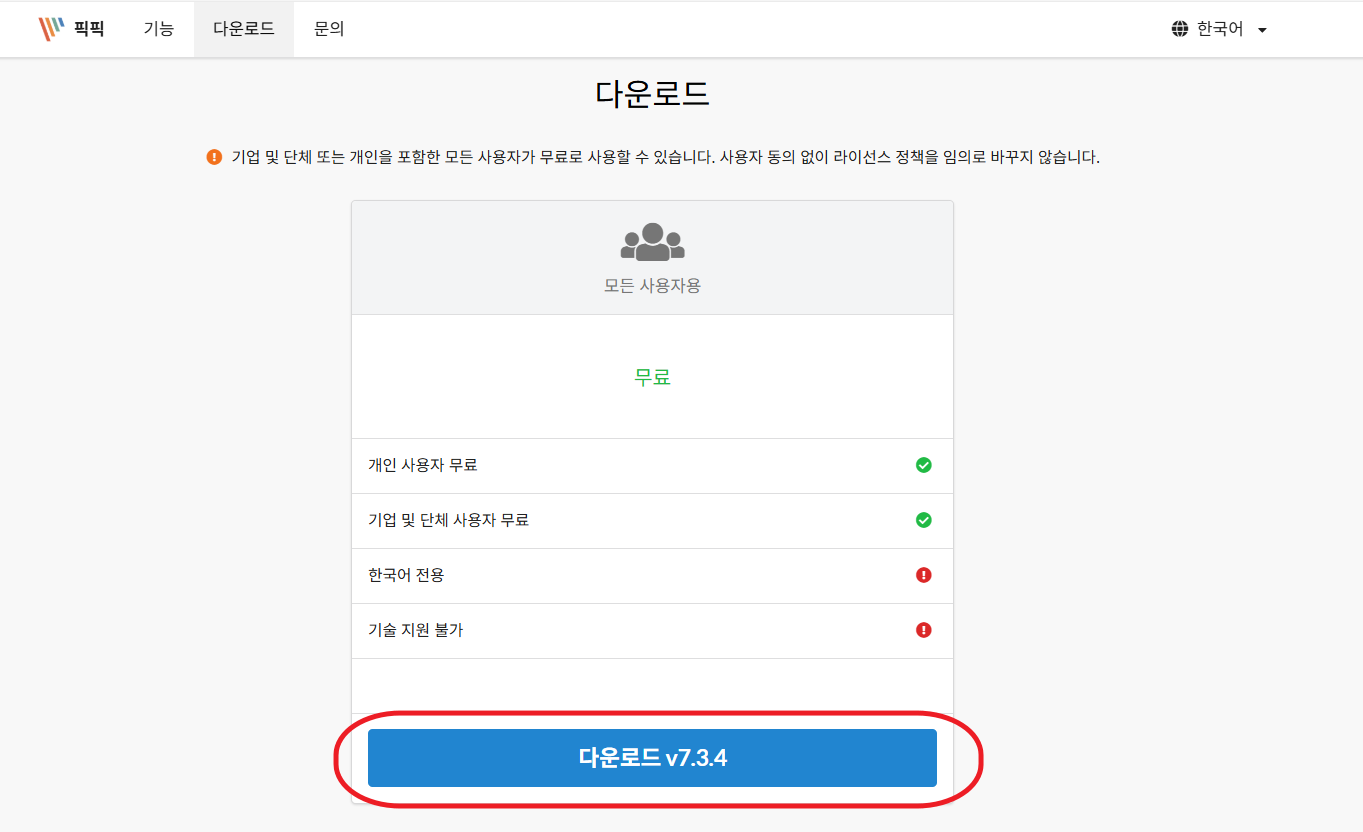This screenshot has width=1363, height=832.
Task: Click the users group icon
Action: coord(653,242)
